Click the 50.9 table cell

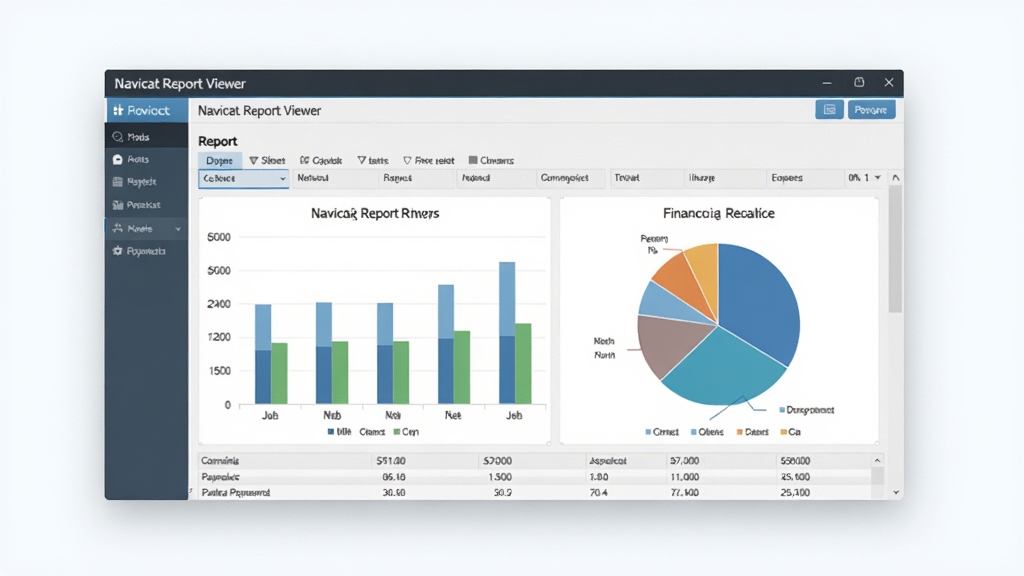503,492
